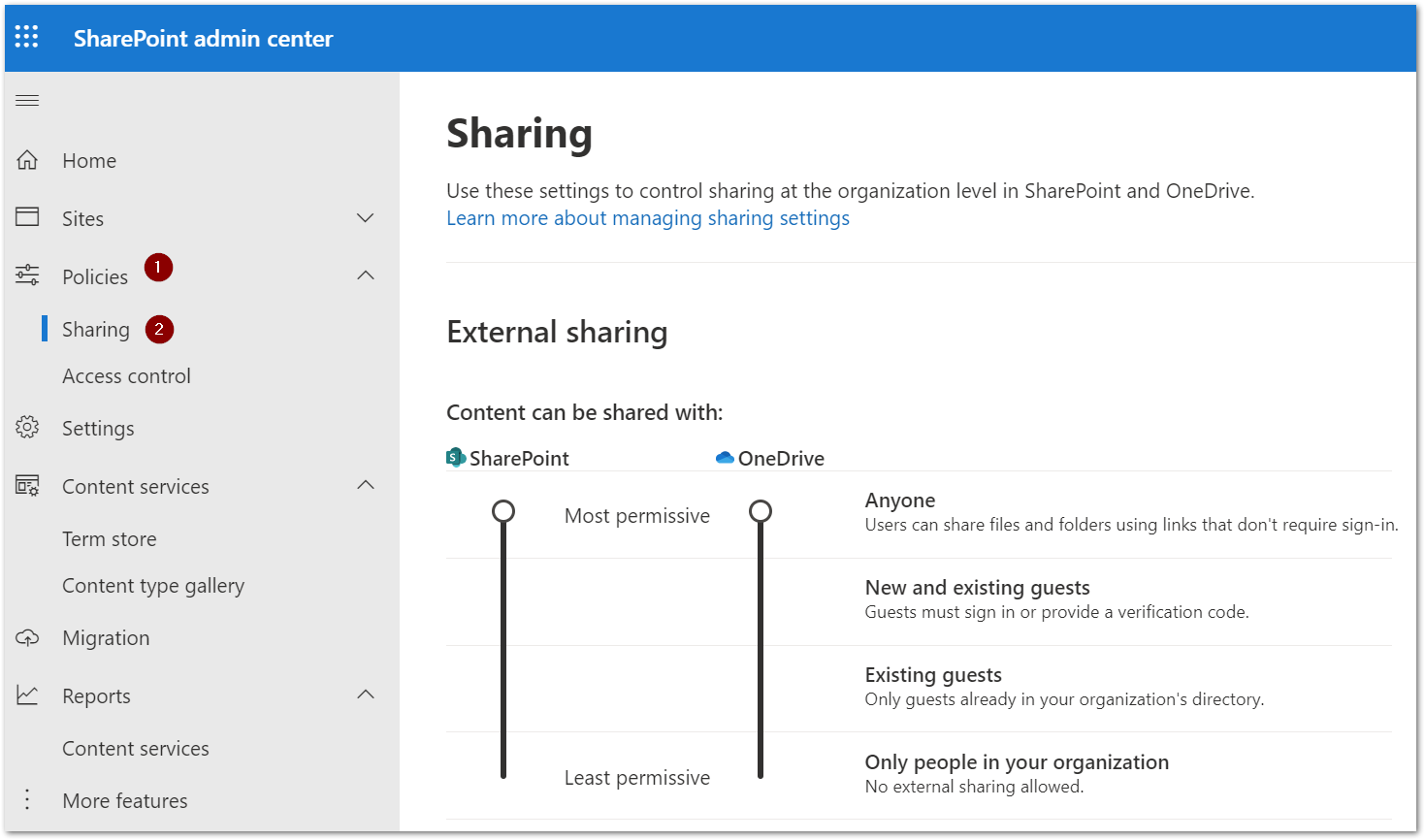
Task: Click the OneDrive sharing slider handle
Action: [761, 510]
